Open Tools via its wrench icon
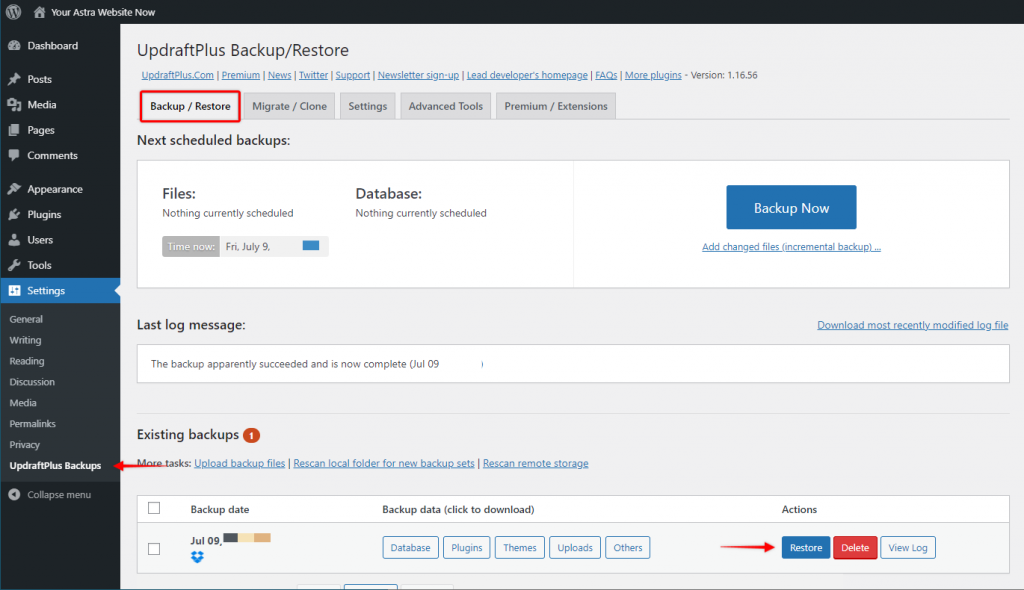 click(15, 264)
